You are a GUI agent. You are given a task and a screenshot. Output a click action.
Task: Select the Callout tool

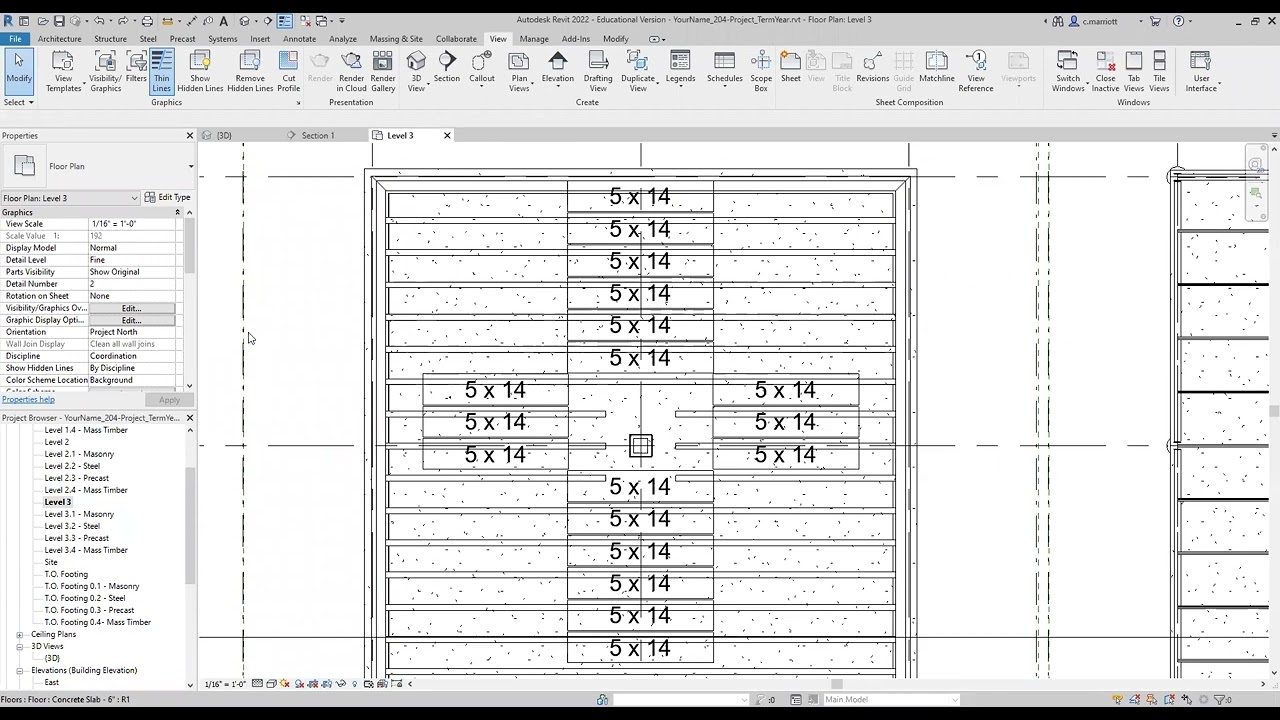point(482,70)
